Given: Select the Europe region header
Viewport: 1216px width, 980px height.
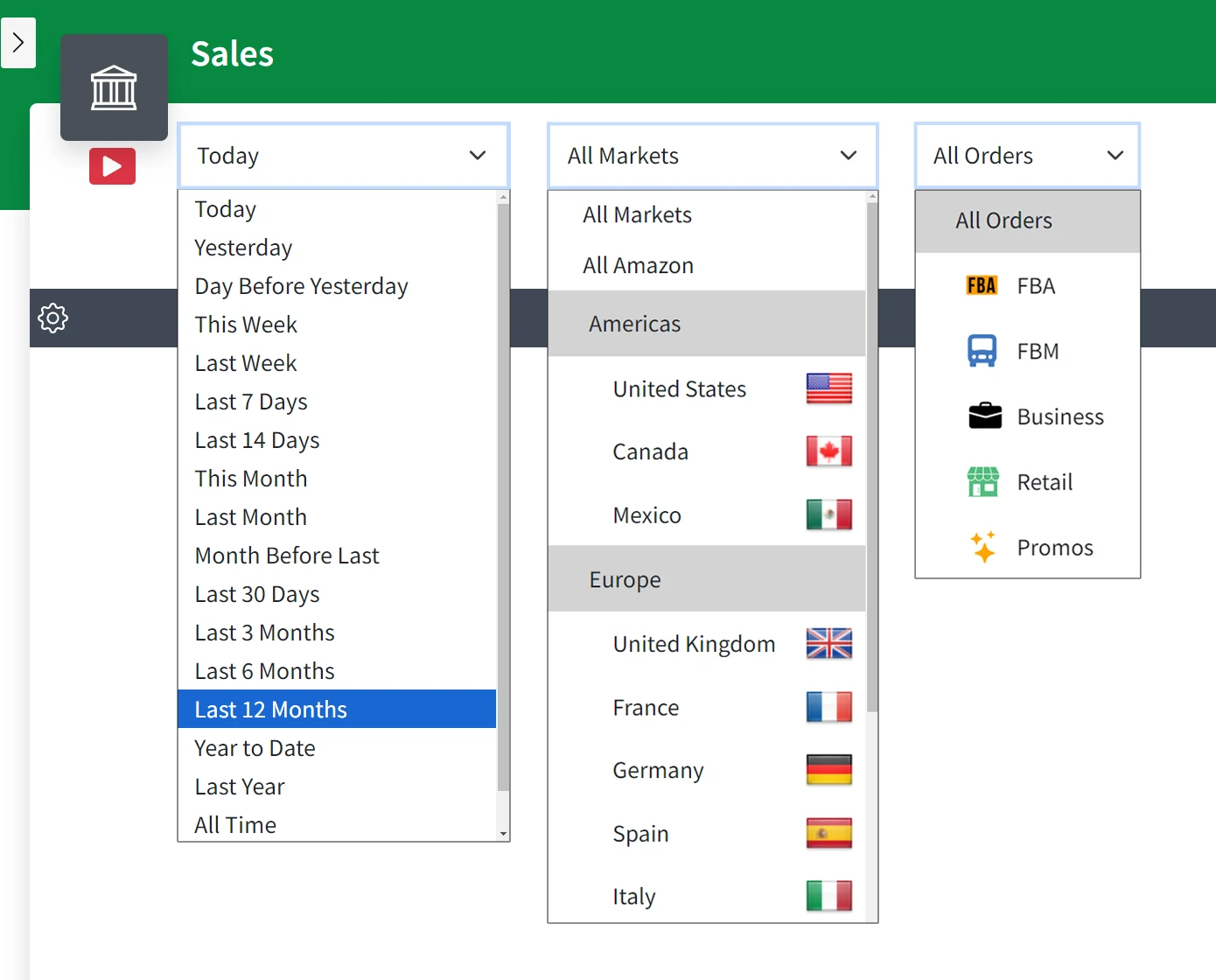Looking at the screenshot, I should coord(707,579).
